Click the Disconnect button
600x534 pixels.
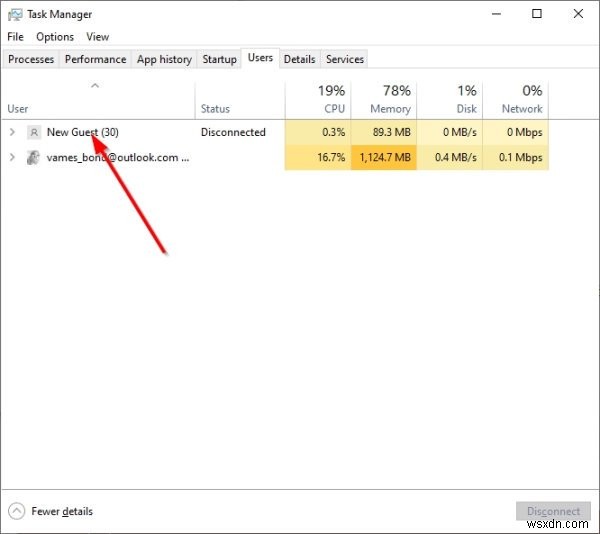click(x=553, y=511)
